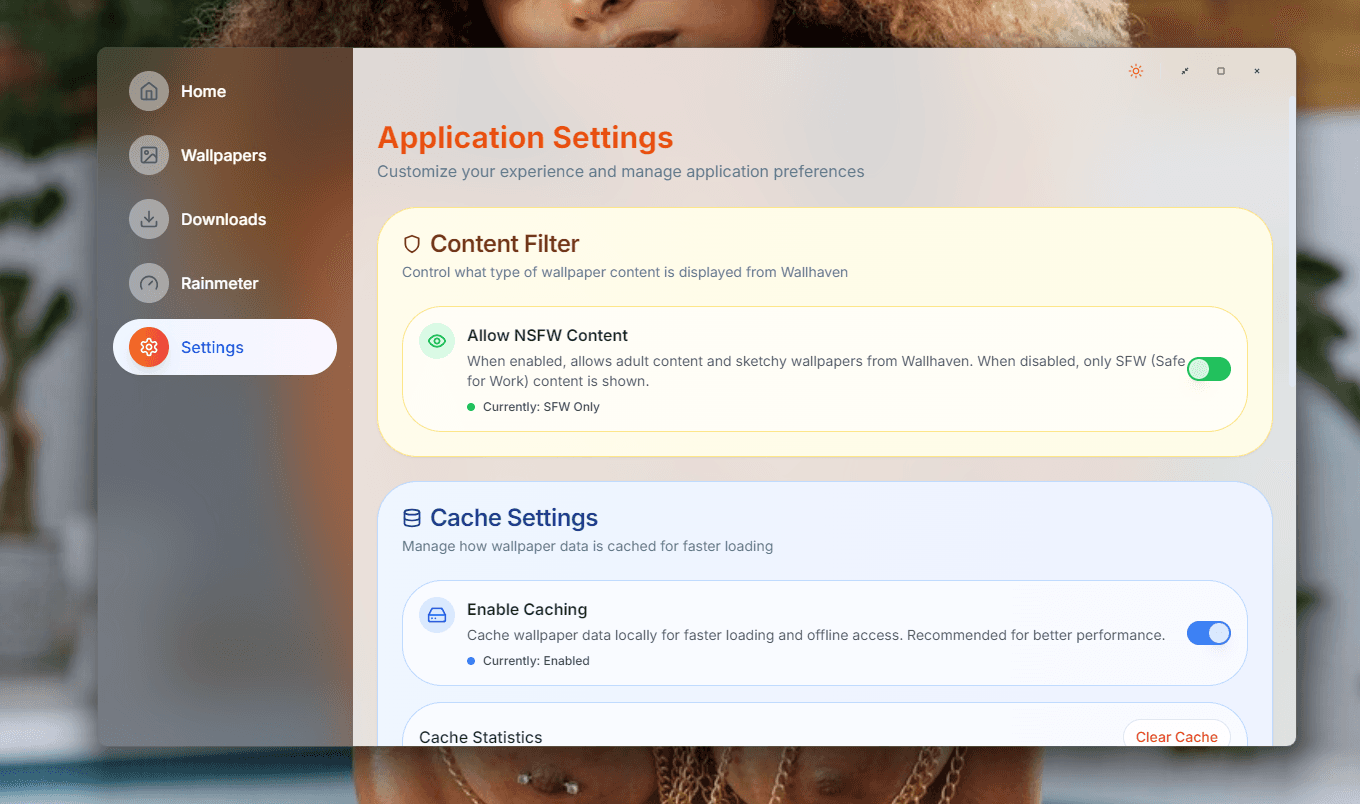Switch app theme with the sun toggle
The width and height of the screenshot is (1360, 804).
1135,71
